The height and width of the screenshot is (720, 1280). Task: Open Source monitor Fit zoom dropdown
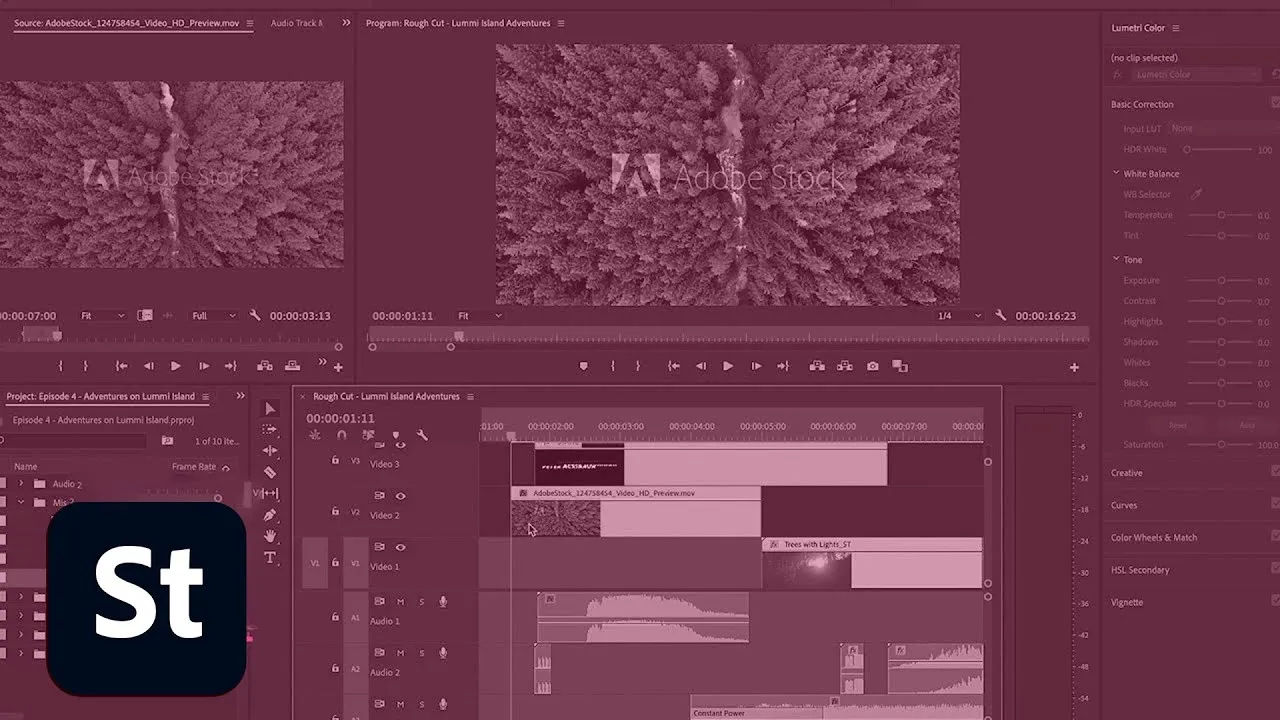pyautogui.click(x=102, y=316)
